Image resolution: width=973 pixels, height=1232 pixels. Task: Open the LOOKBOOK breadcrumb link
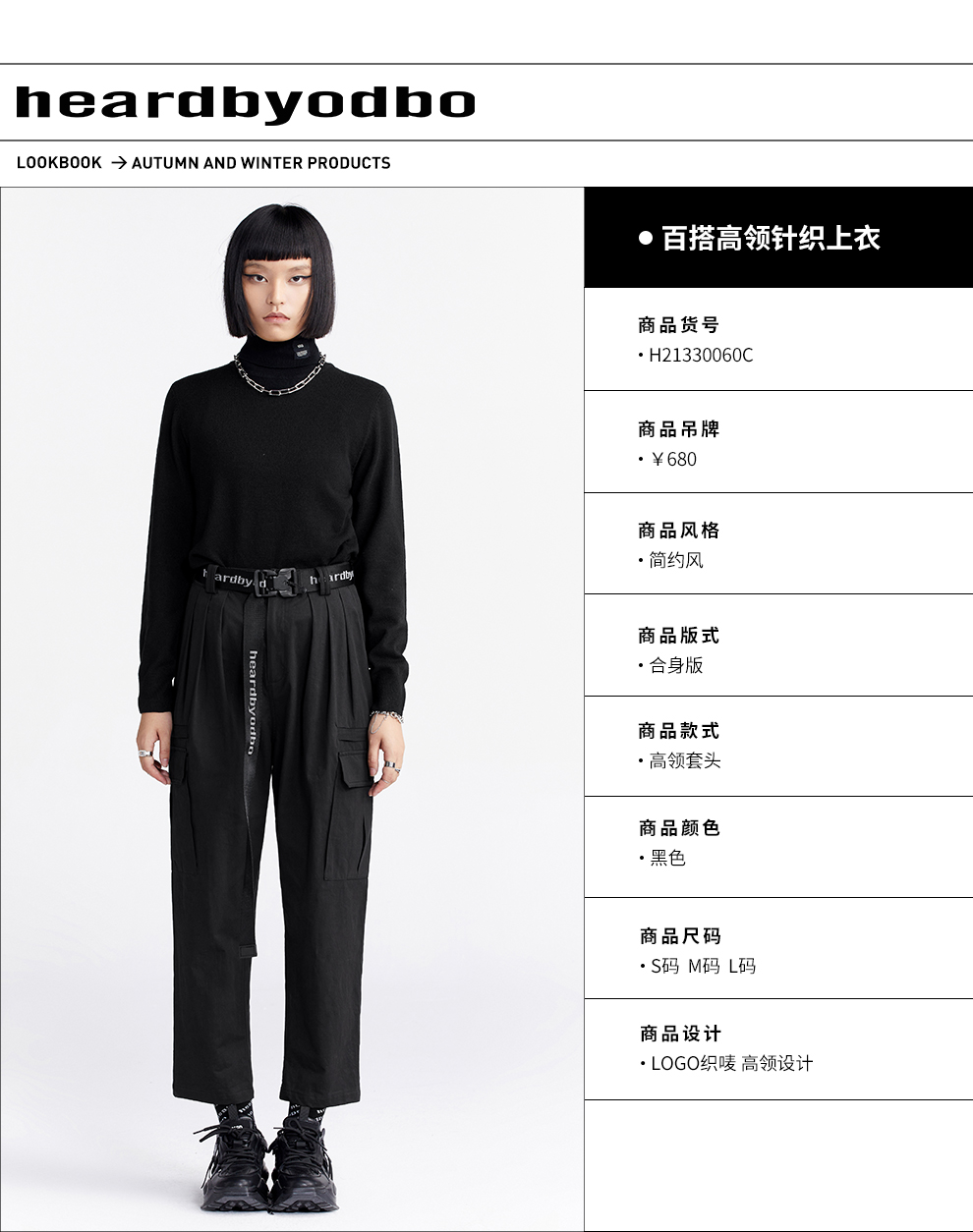pos(59,163)
